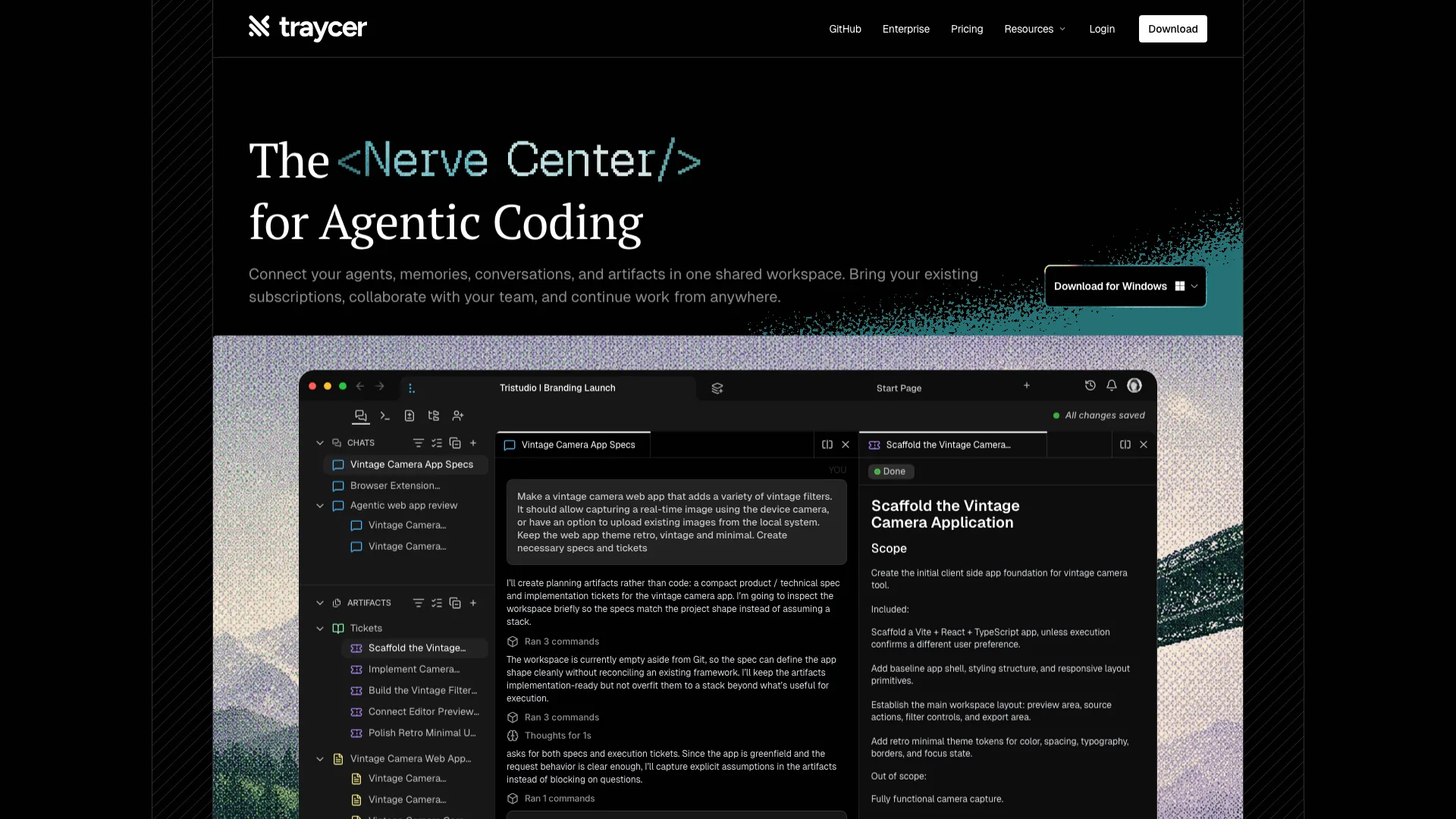Collapse the Tickets folder
The width and height of the screenshot is (1456, 819).
tap(320, 629)
